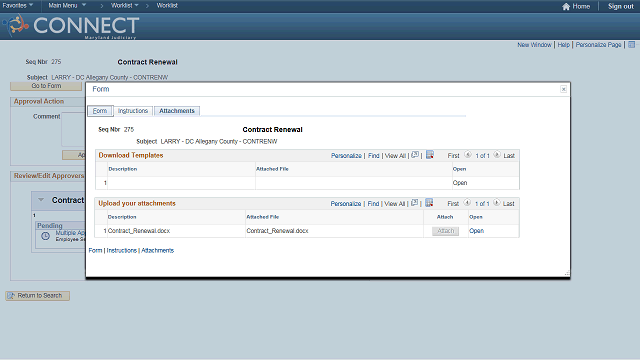
Task: Switch to the Form tab
Action: [x=100, y=111]
